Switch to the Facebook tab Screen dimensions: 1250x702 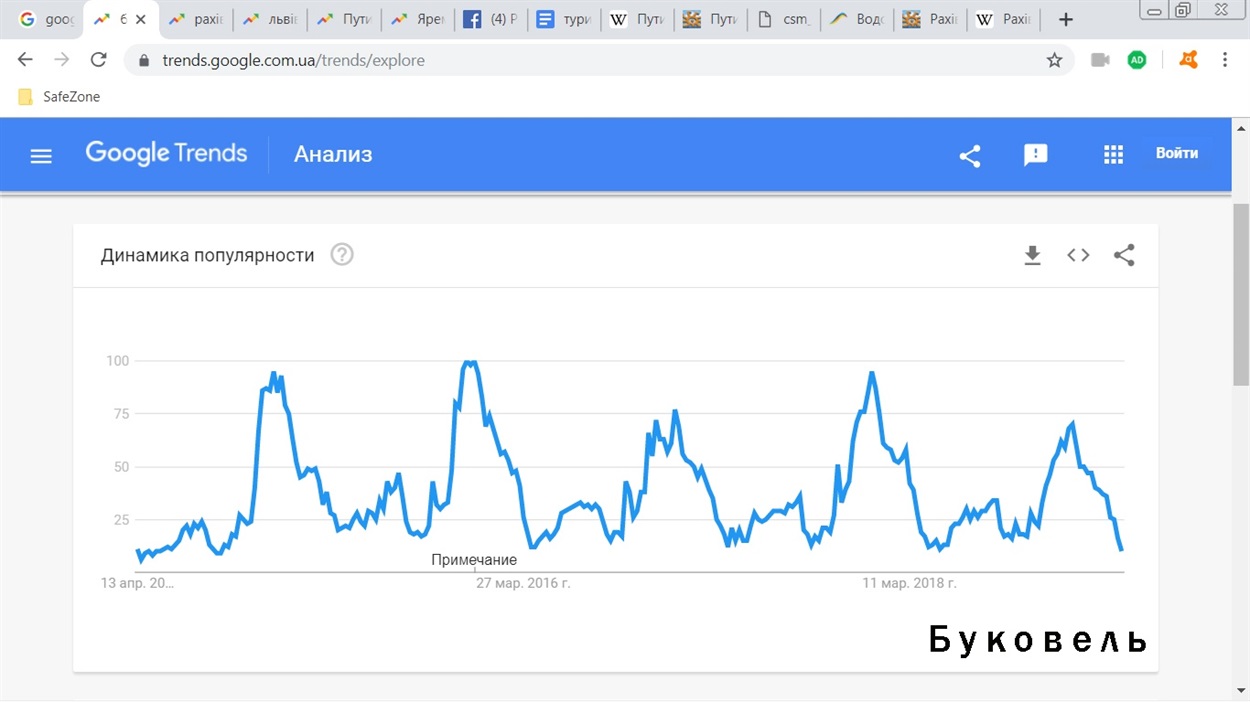tap(490, 19)
